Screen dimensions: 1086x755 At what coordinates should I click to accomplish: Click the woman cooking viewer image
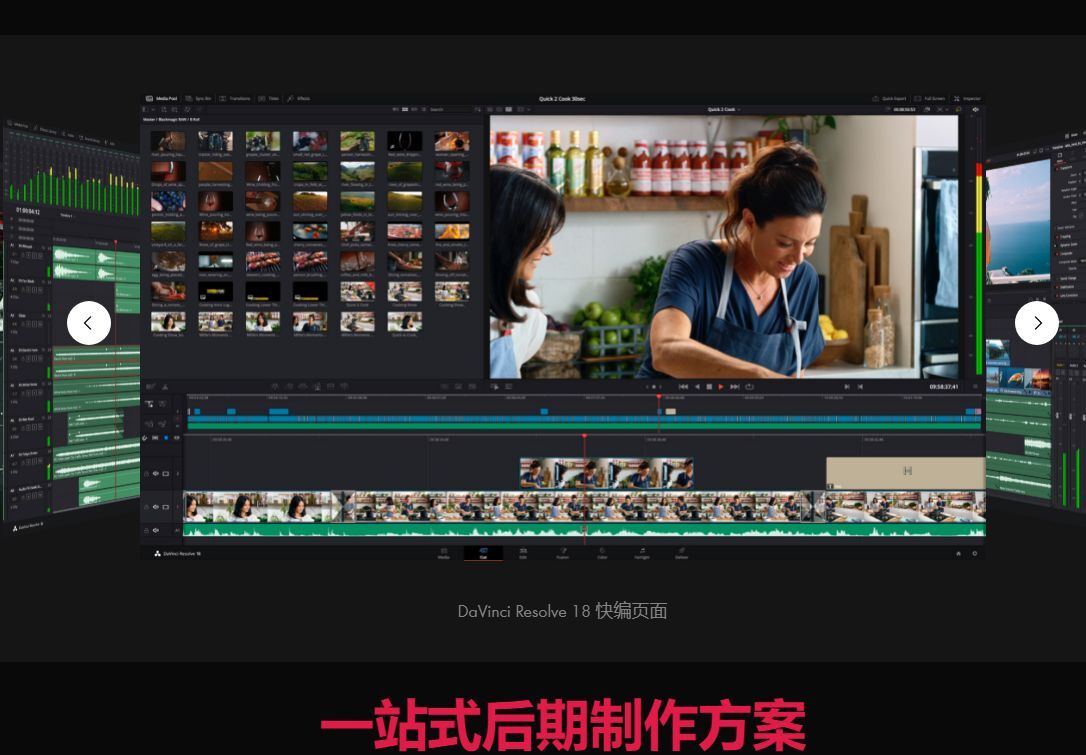724,247
